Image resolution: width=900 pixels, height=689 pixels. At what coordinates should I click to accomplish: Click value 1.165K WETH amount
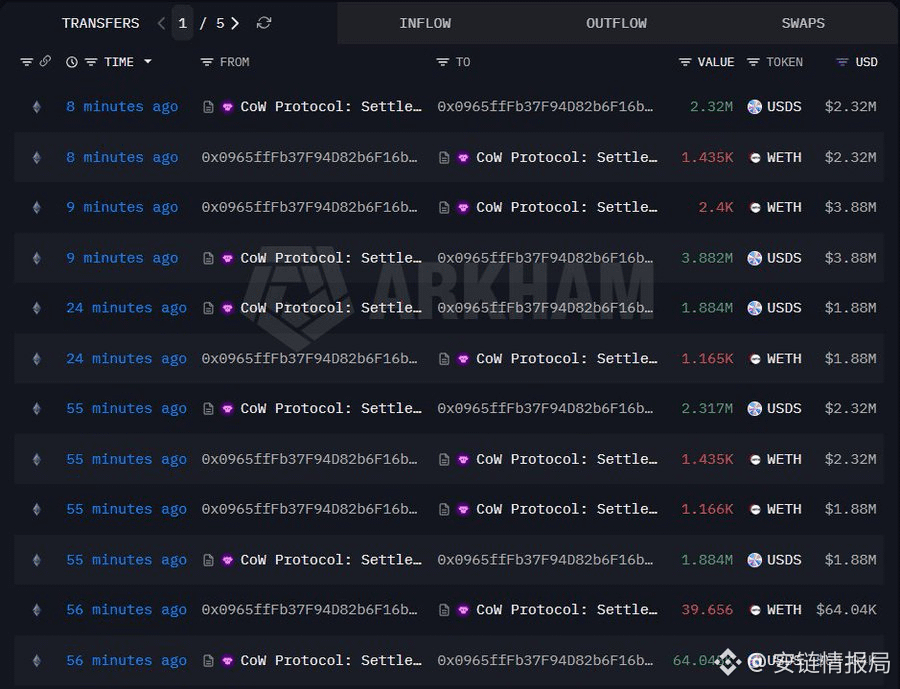[x=707, y=359]
